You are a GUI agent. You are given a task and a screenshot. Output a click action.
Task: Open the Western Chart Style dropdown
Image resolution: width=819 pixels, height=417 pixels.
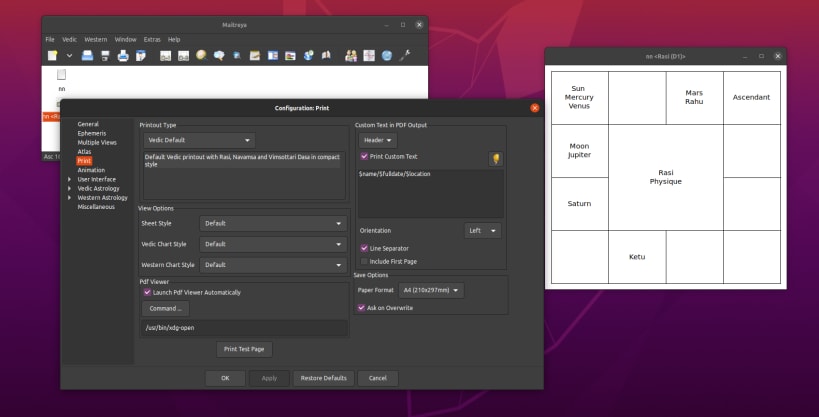click(x=273, y=265)
